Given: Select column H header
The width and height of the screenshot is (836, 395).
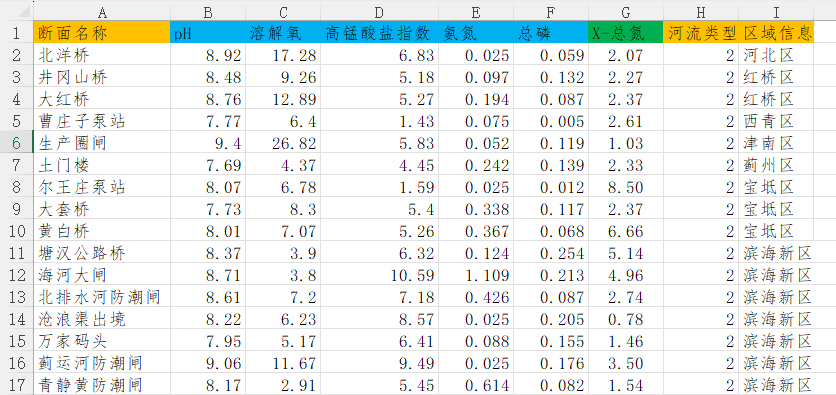Looking at the screenshot, I should (x=701, y=11).
